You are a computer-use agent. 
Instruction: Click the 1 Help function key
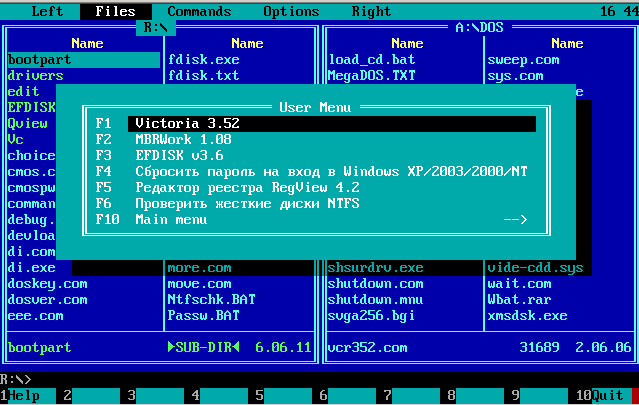click(28, 395)
